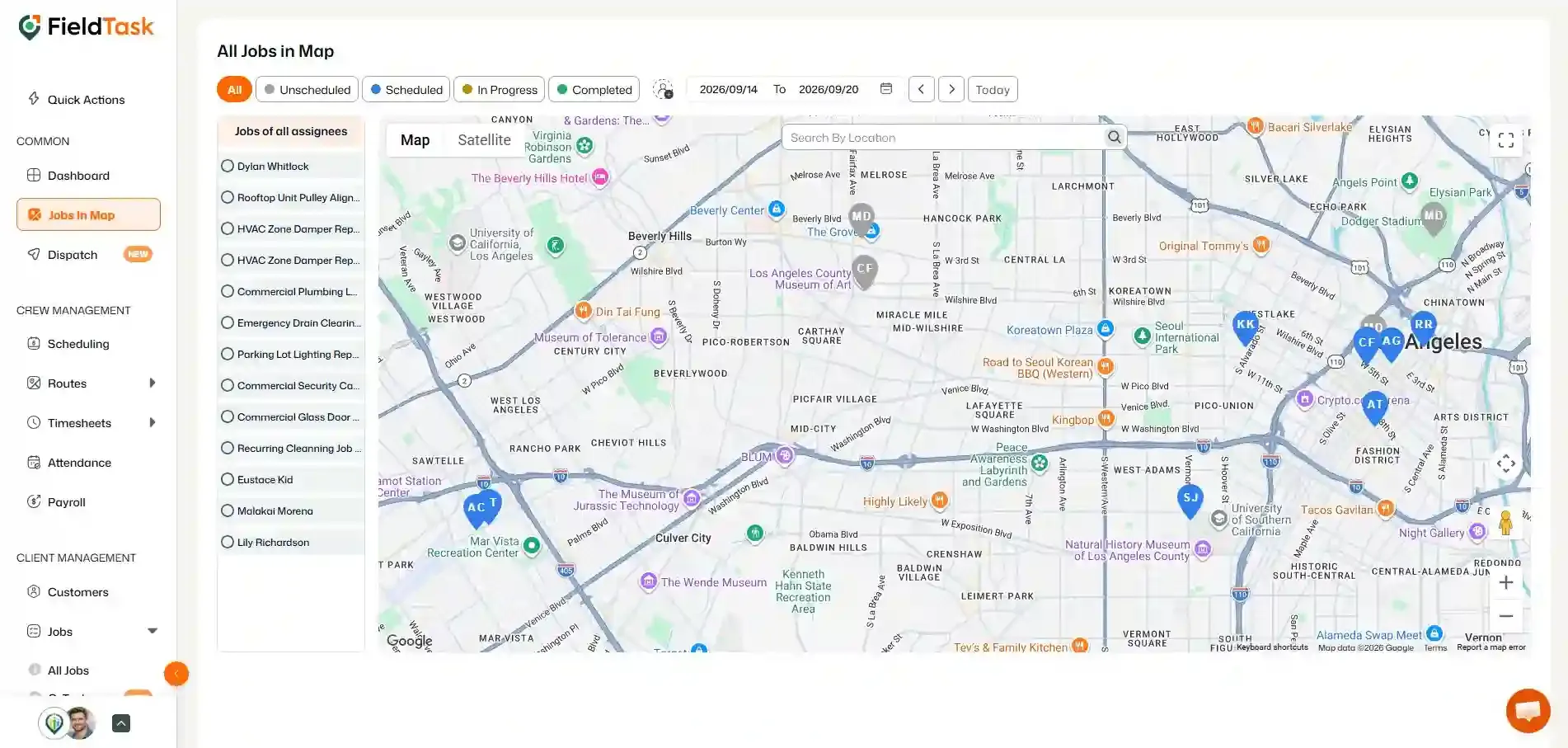Image resolution: width=1568 pixels, height=748 pixels.
Task: Select Commercial Glass Door radio
Action: click(228, 416)
